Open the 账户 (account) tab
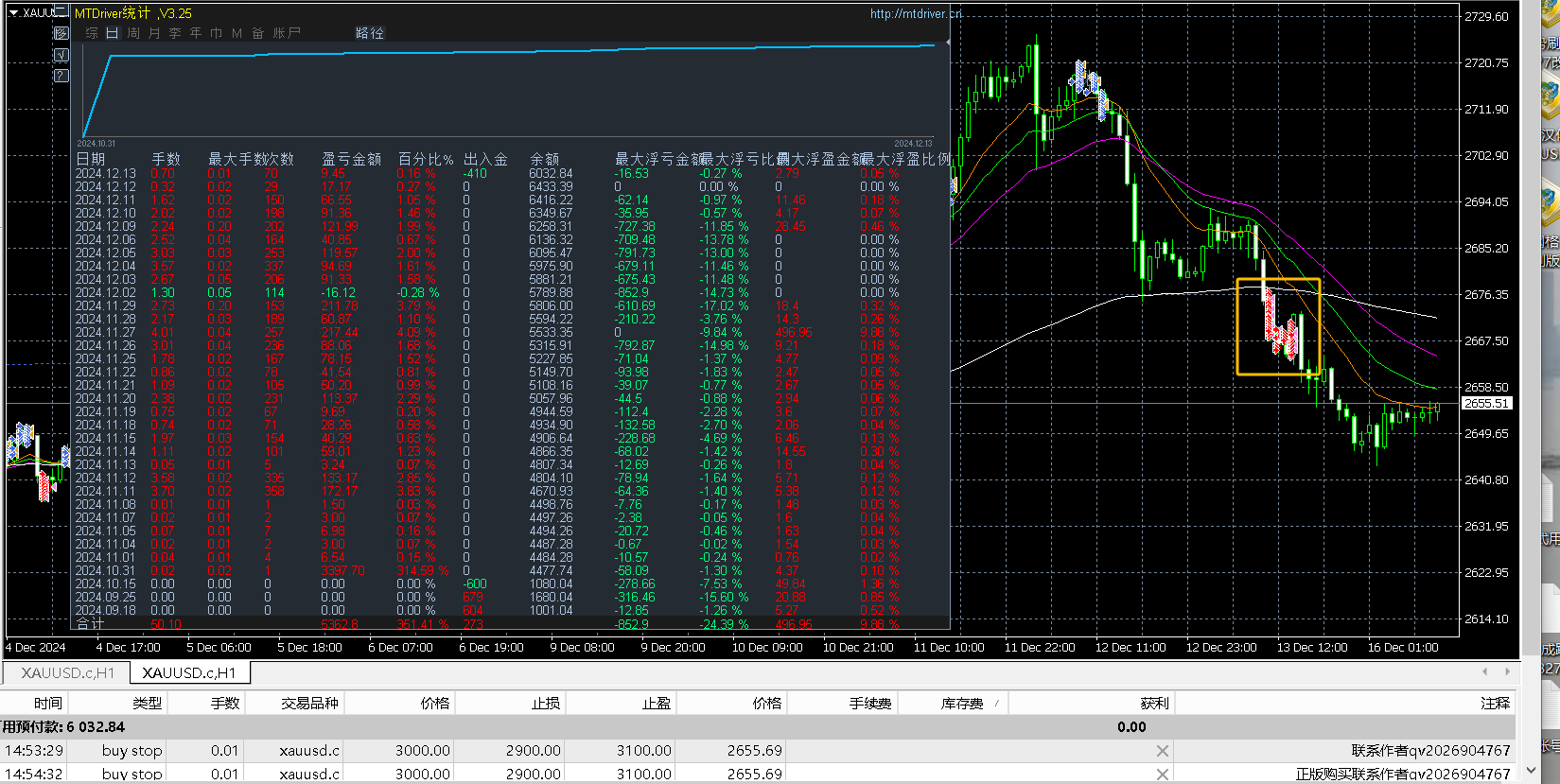Viewport: 1560px width, 784px height. 287,33
